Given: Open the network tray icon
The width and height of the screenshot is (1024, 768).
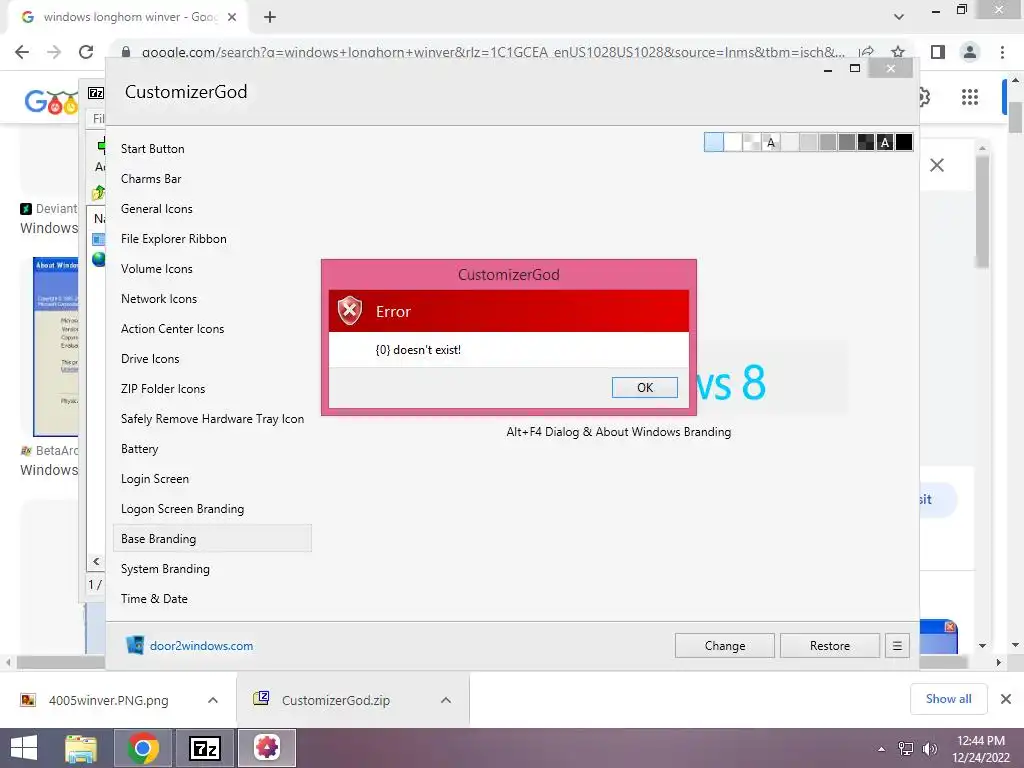Looking at the screenshot, I should (x=906, y=749).
